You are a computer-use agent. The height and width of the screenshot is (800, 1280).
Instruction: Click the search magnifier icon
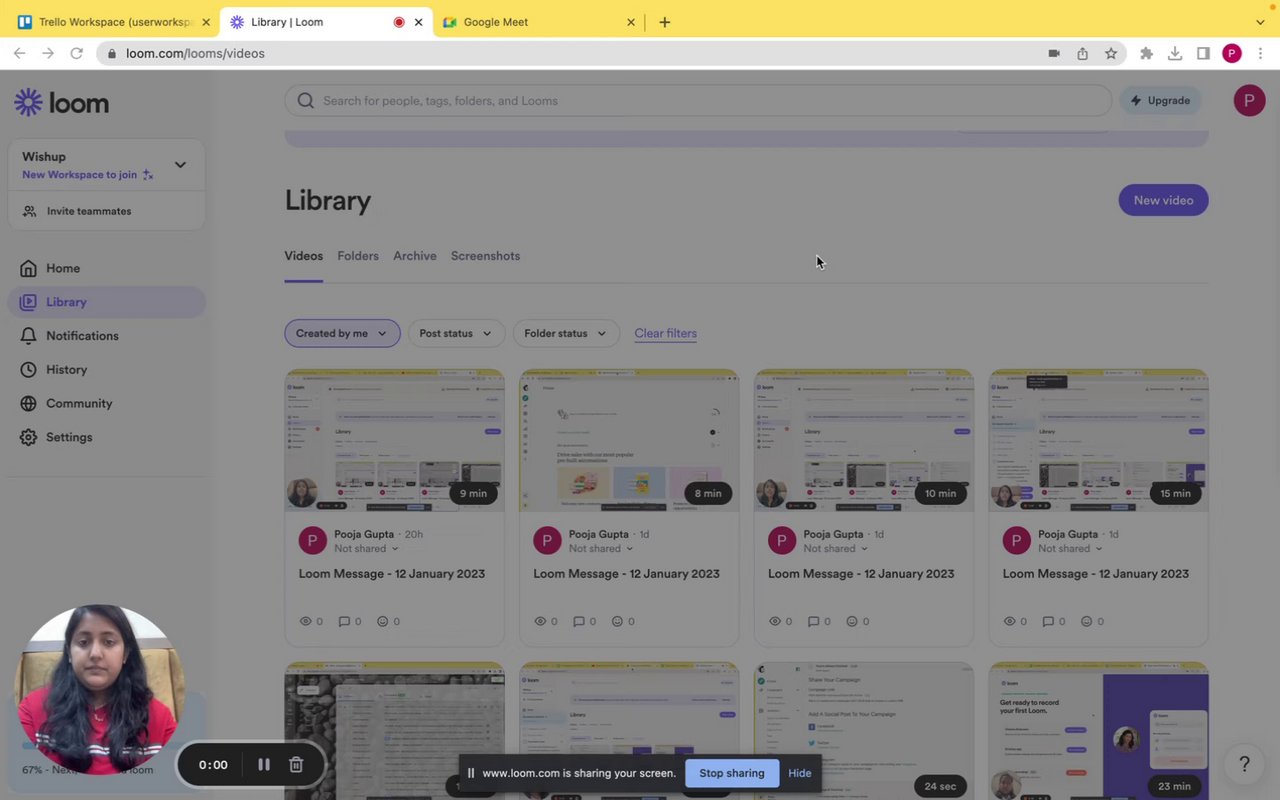(x=306, y=100)
